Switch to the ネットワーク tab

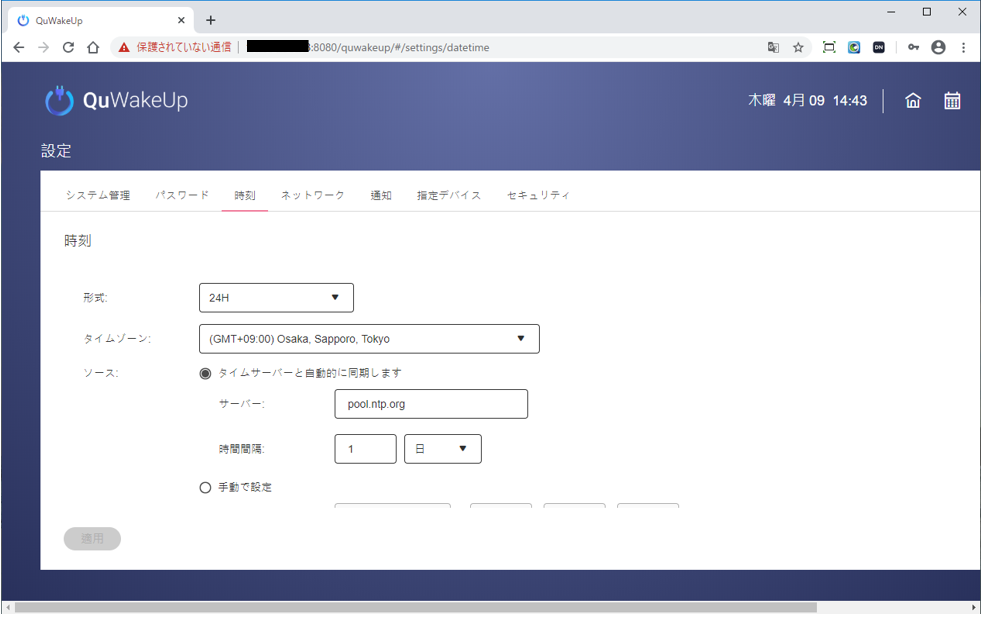click(312, 195)
